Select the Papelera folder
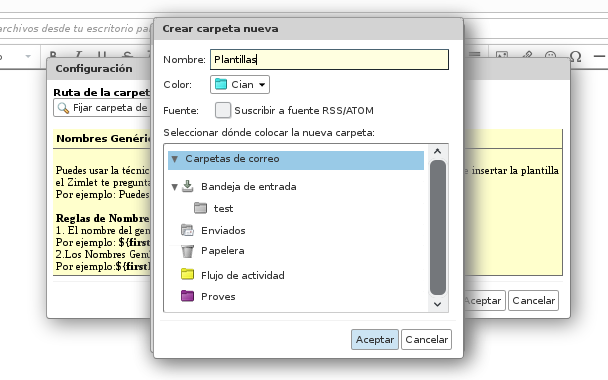Viewport: 608px width, 380px height. pyautogui.click(x=223, y=250)
